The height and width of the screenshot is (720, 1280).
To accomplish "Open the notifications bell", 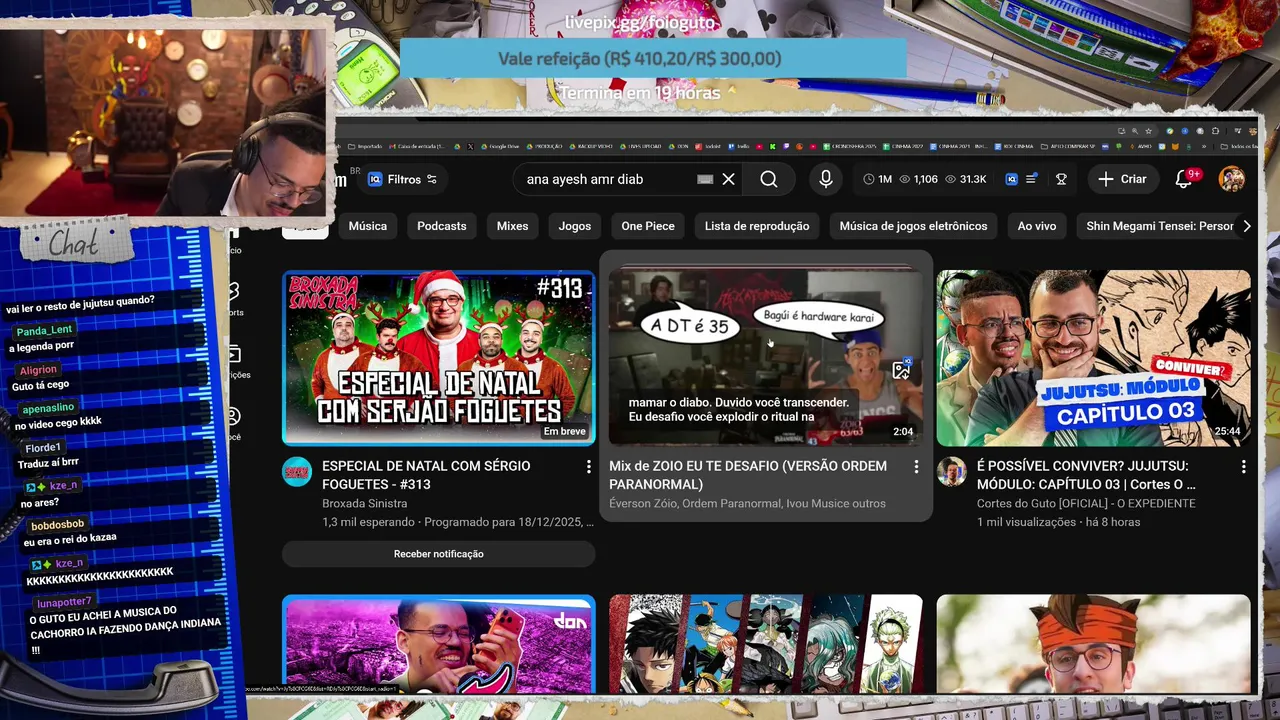I will pyautogui.click(x=1185, y=179).
